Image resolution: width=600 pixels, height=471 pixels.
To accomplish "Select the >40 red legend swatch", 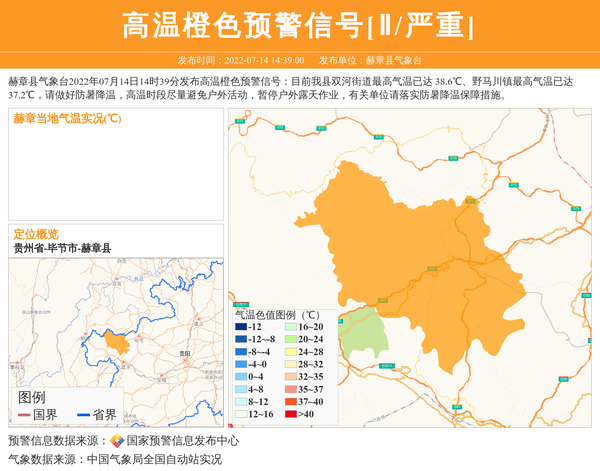I will click(286, 414).
